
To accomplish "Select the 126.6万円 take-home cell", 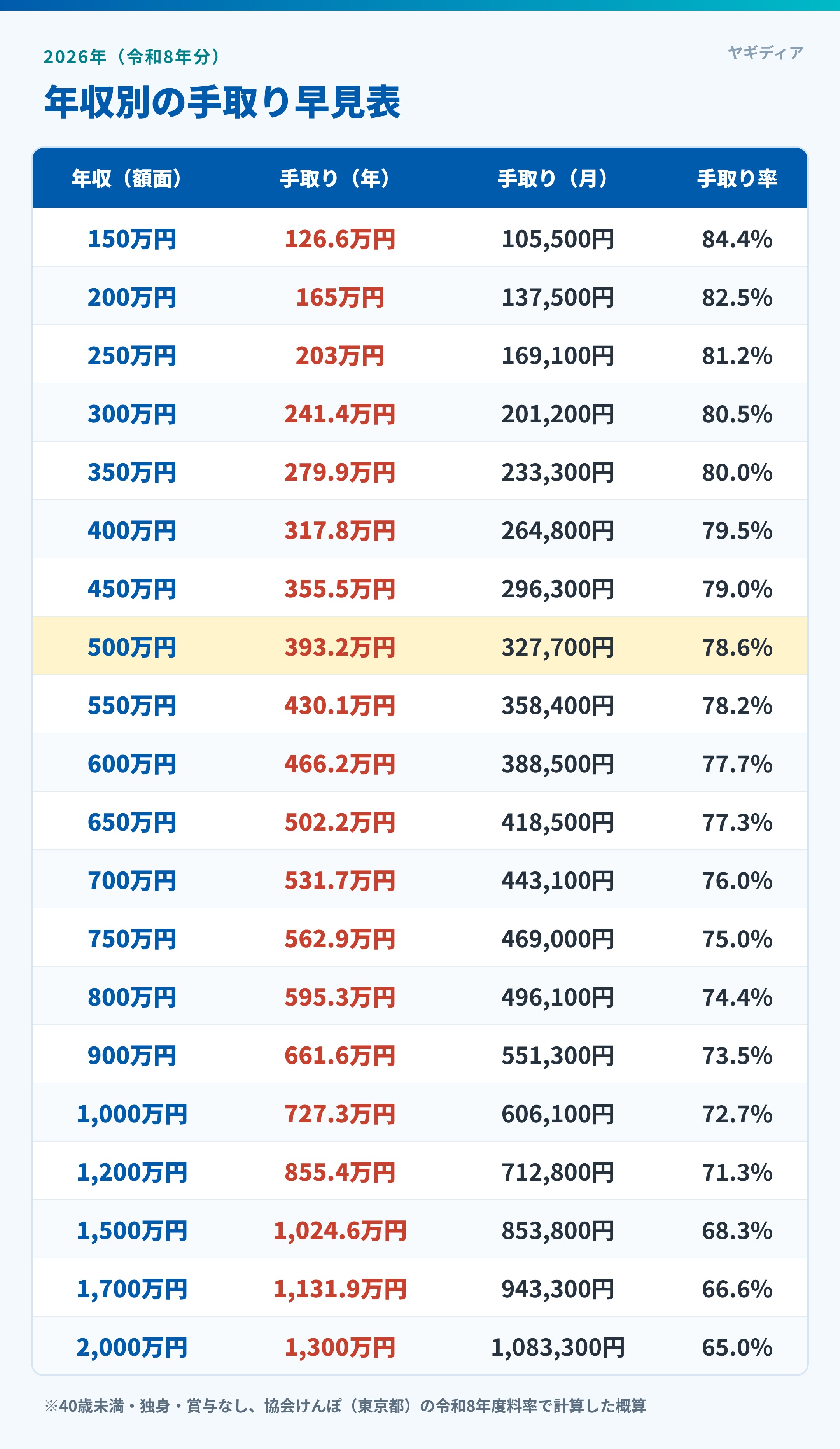I will click(340, 239).
